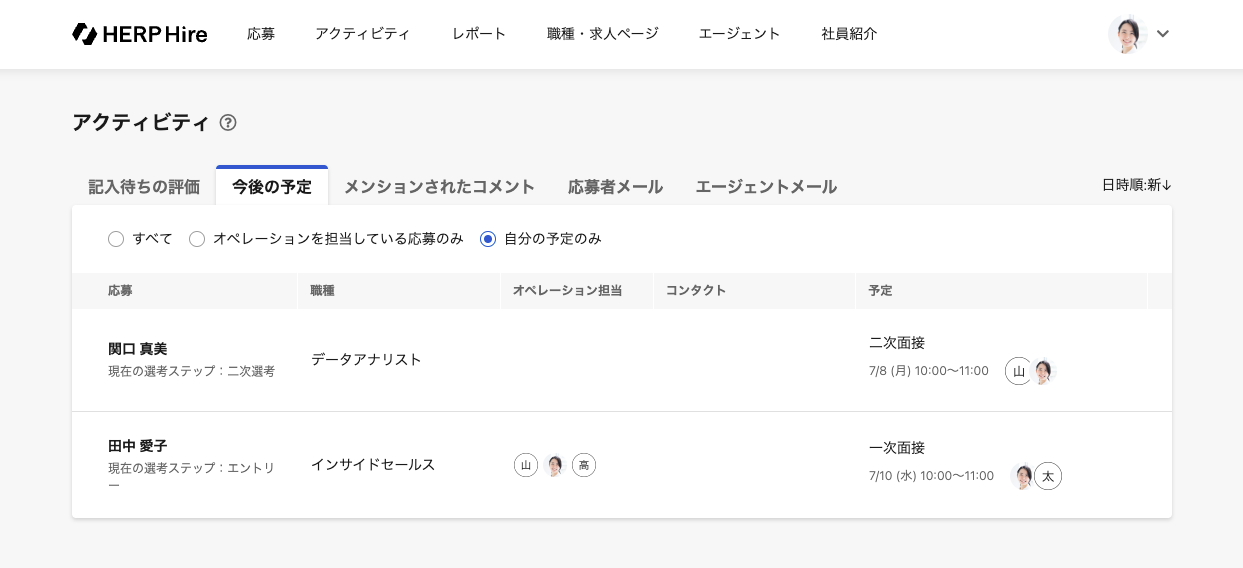Open applicant 田中 愛子's record

click(138, 446)
